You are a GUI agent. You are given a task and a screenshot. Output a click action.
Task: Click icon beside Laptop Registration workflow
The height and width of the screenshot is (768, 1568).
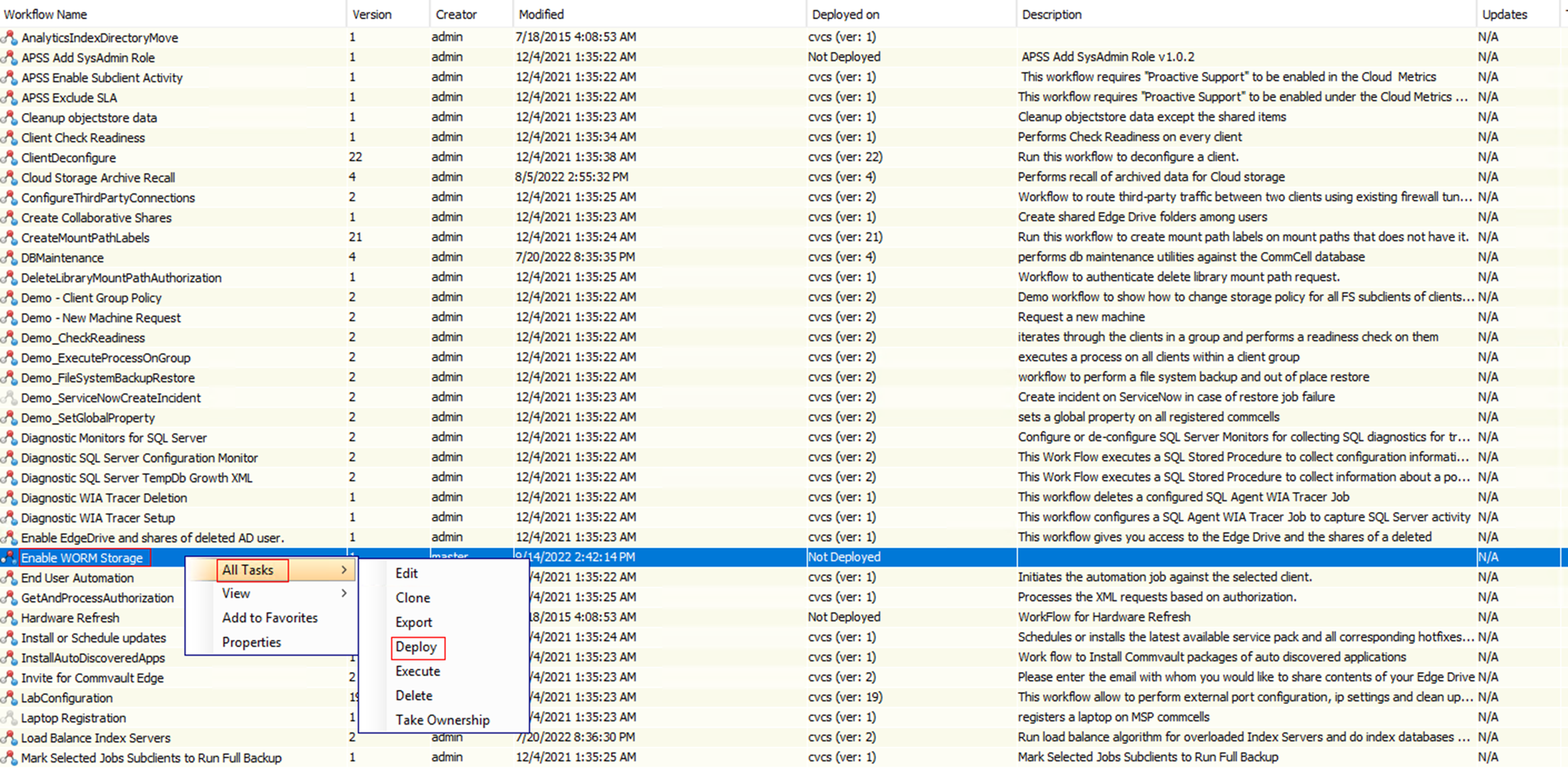coord(10,718)
